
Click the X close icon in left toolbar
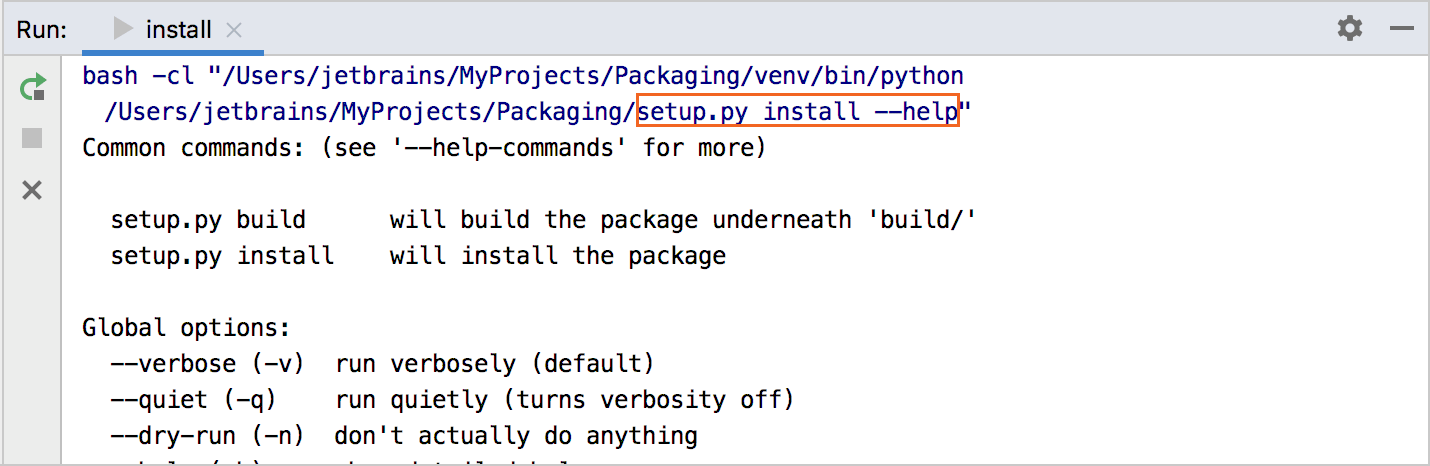coord(32,190)
